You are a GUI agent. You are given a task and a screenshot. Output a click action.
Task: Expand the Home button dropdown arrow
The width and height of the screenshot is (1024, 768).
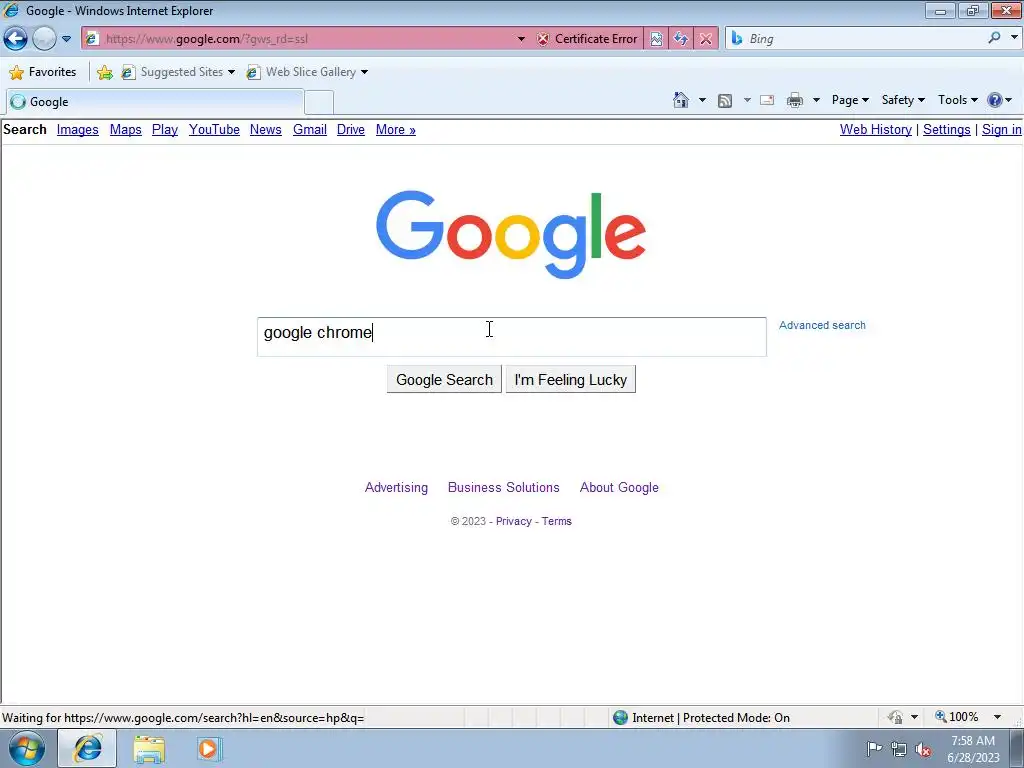pos(702,101)
